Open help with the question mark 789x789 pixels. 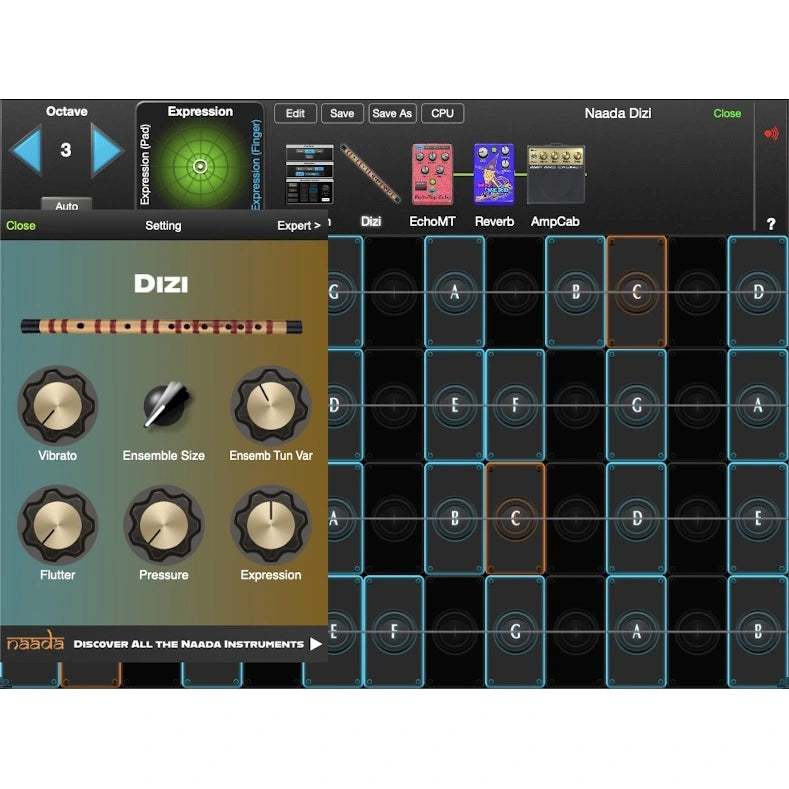pos(771,224)
